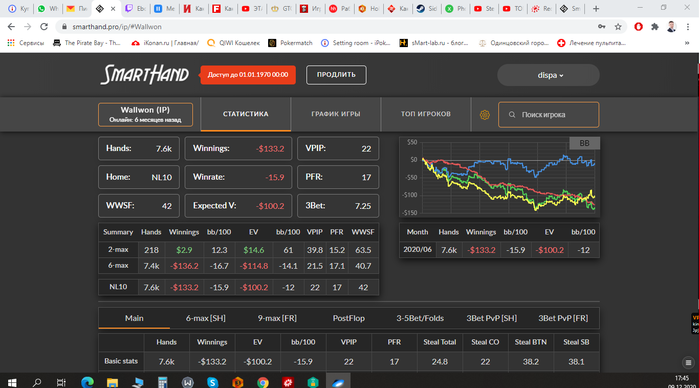
Task: Toggle the BB button on the graph
Action: [x=584, y=143]
